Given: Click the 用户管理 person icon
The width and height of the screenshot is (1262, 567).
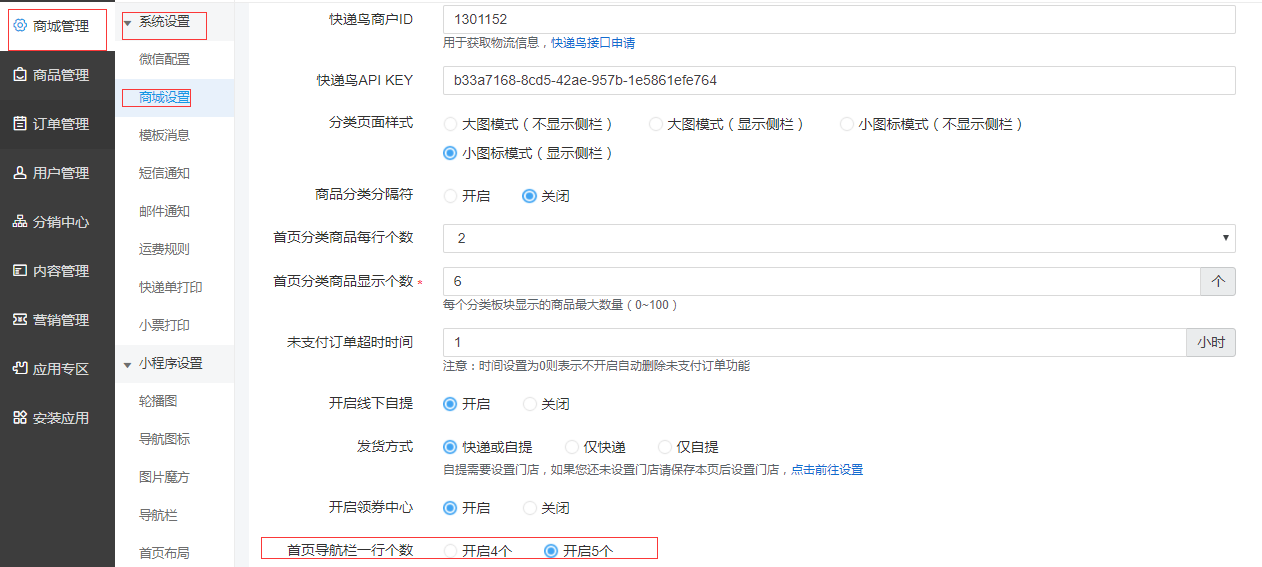Looking at the screenshot, I should [x=20, y=173].
